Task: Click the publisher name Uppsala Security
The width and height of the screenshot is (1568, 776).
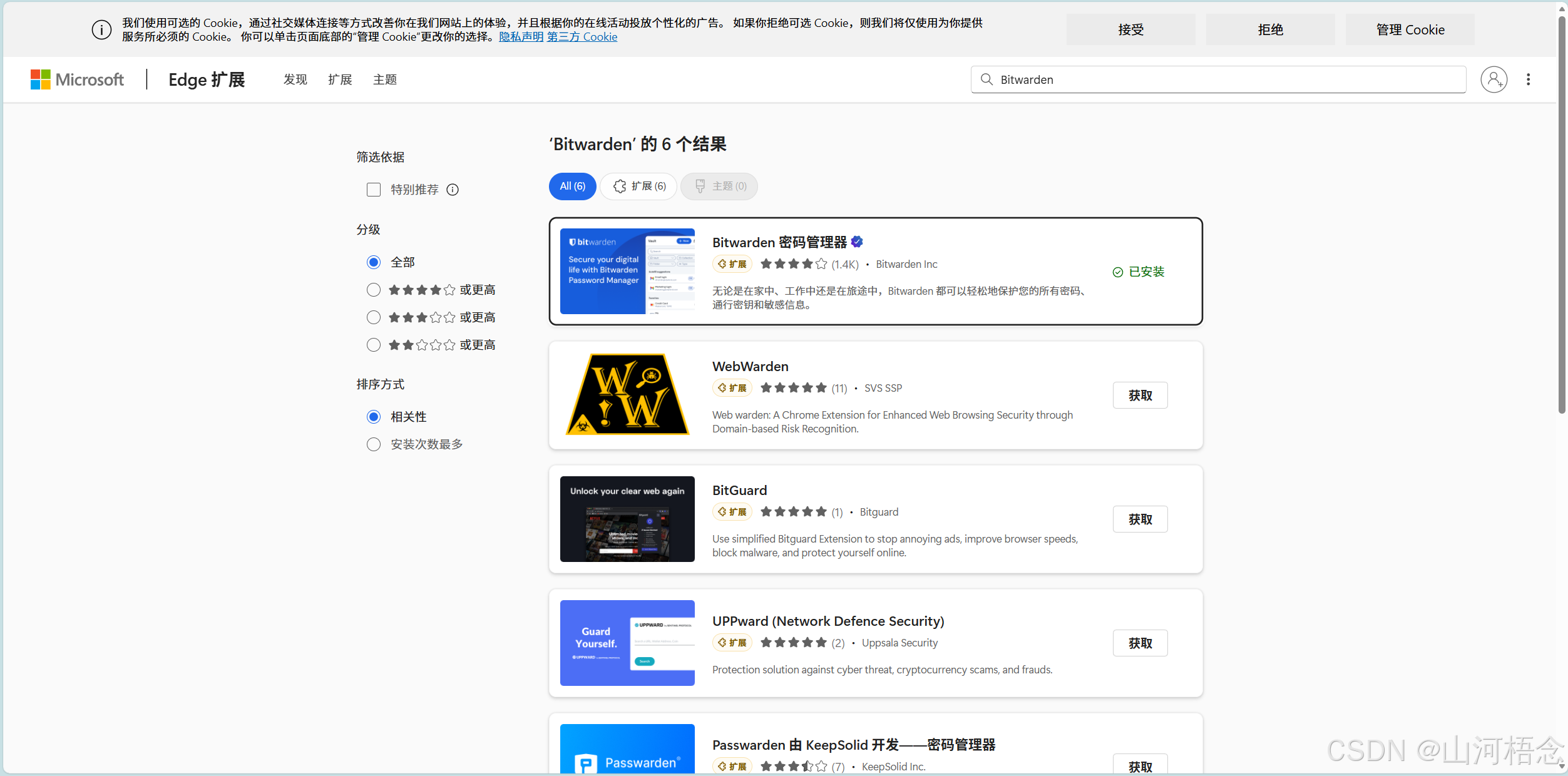Action: [899, 643]
